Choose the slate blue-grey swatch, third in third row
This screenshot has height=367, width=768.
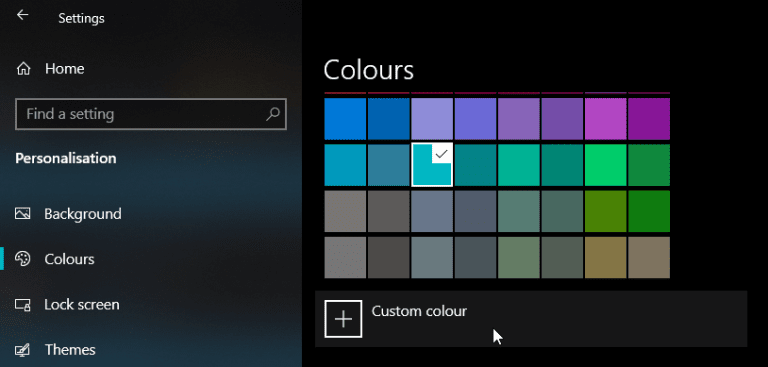point(432,211)
